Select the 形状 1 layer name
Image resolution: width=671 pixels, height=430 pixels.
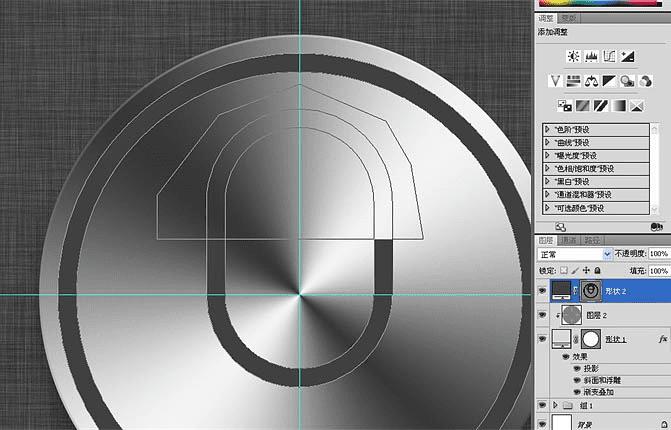(615, 339)
